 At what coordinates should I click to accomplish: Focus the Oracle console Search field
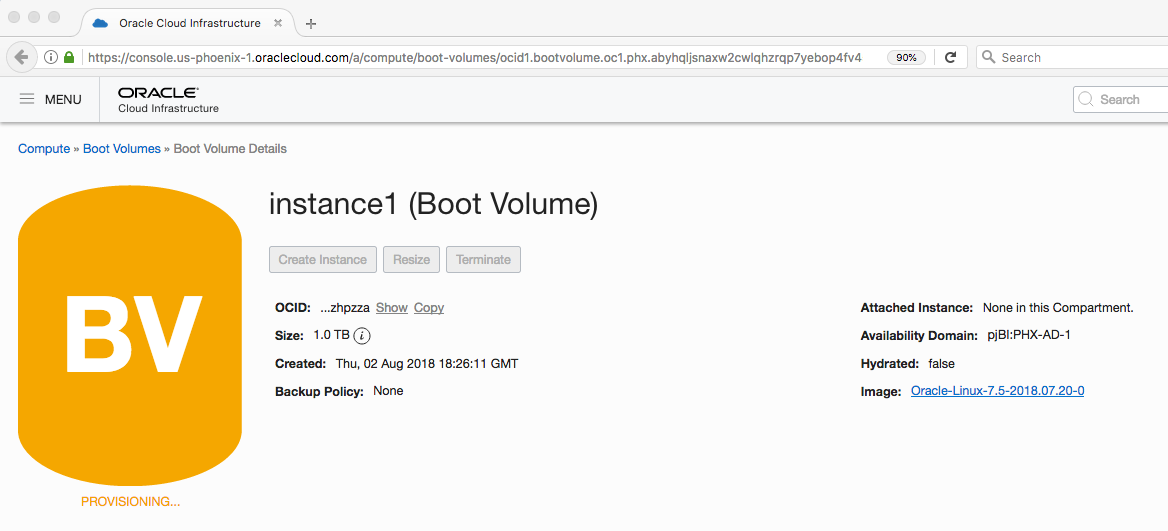tap(1121, 99)
